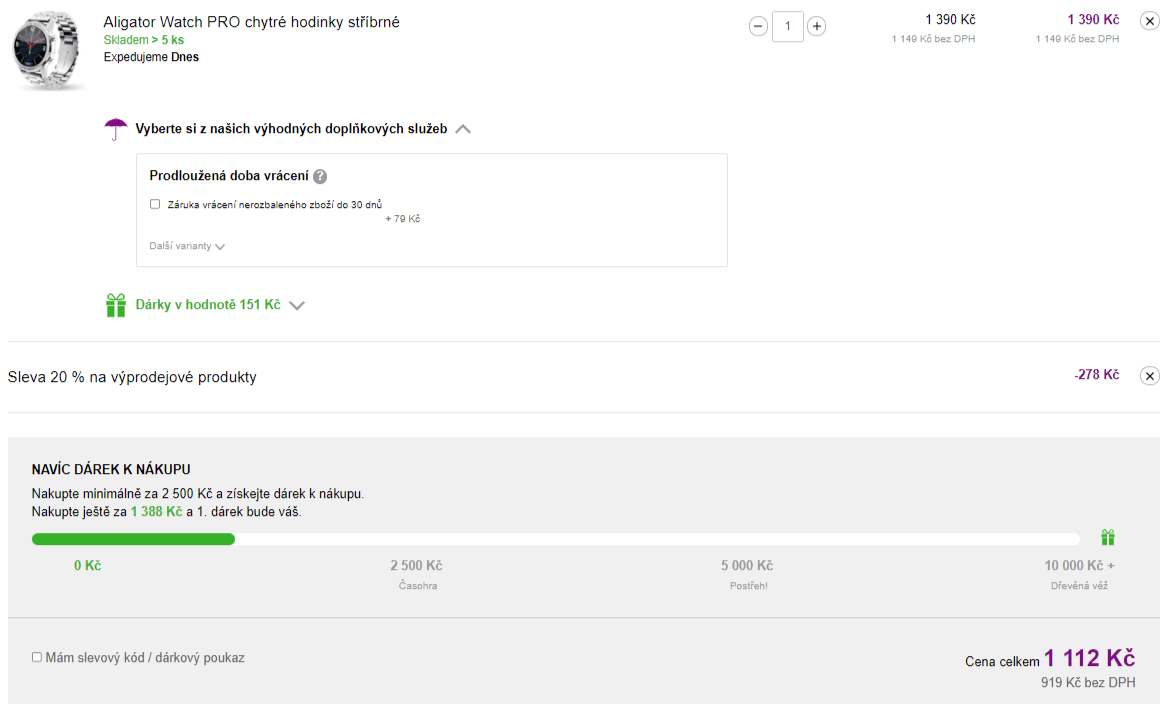Image resolution: width=1168 pixels, height=704 pixels.
Task: Click the 10 000 Kč + Dřevěná věž milestone
Action: tap(1079, 574)
